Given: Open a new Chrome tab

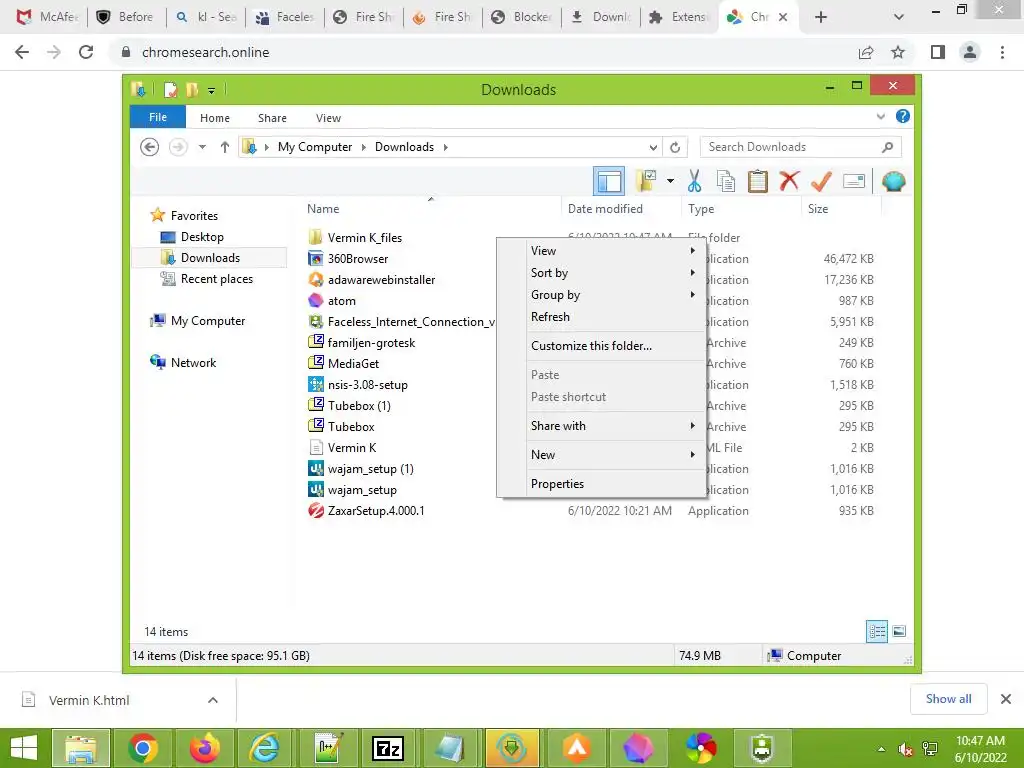Looking at the screenshot, I should (821, 17).
